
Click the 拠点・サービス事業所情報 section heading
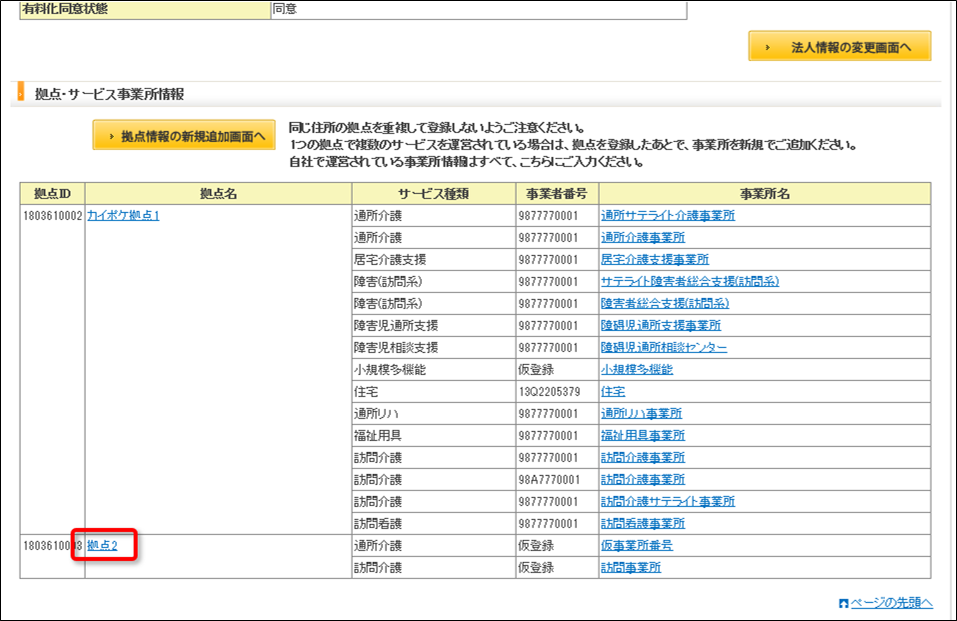[x=110, y=94]
